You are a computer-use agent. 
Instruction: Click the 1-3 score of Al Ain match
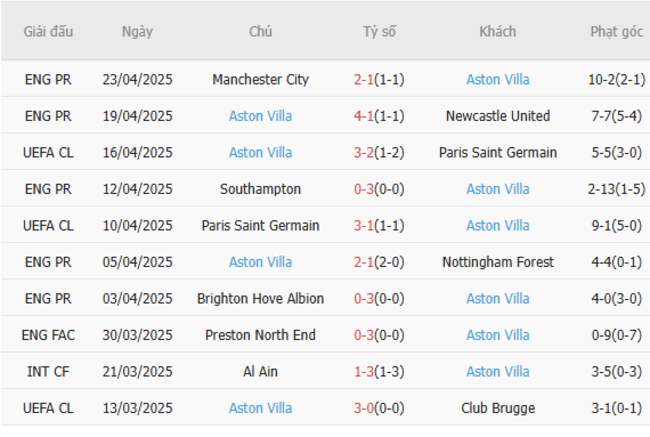pyautogui.click(x=364, y=372)
